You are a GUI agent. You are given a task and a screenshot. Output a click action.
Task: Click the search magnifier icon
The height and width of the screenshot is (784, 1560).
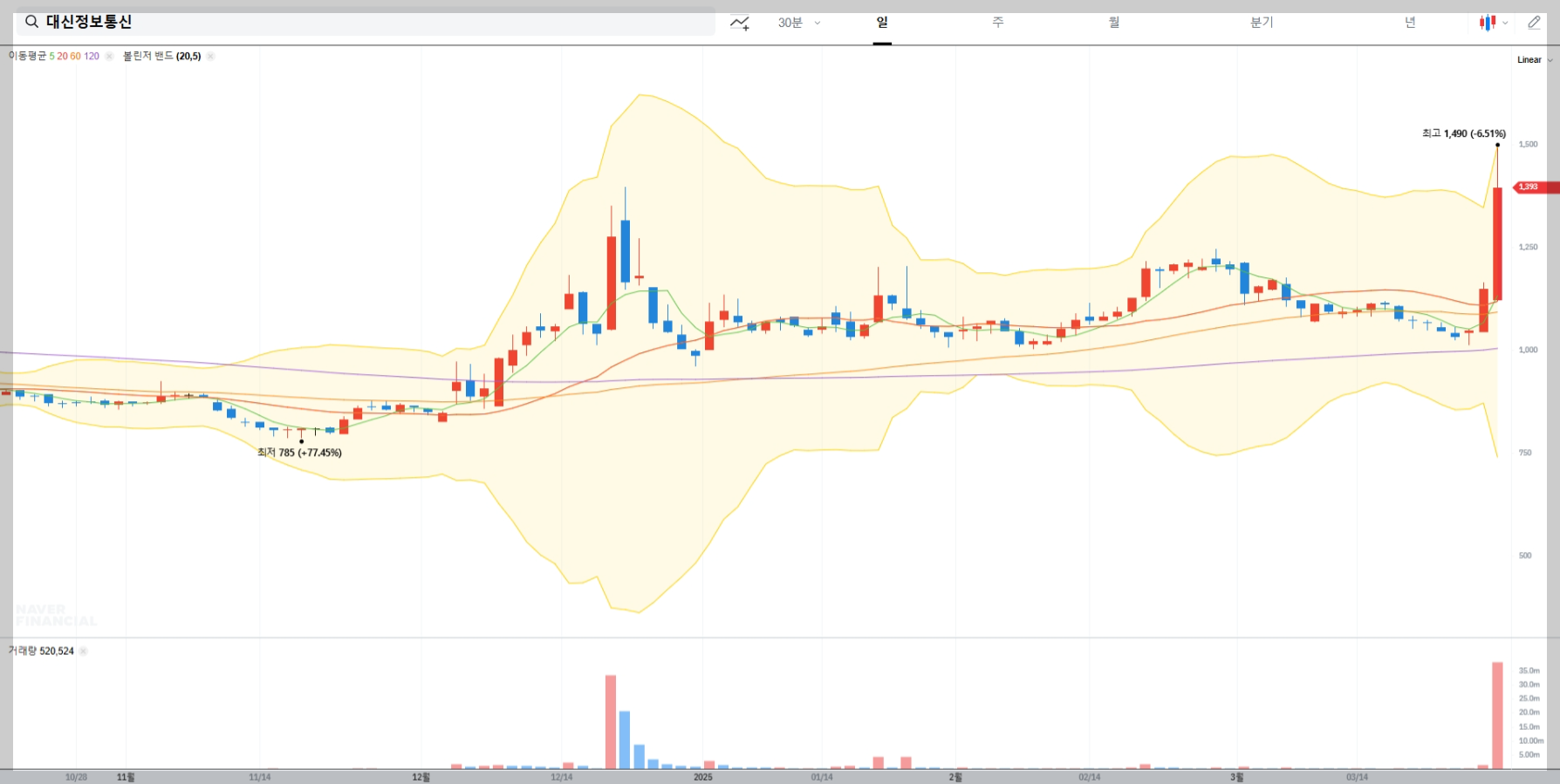(31, 22)
